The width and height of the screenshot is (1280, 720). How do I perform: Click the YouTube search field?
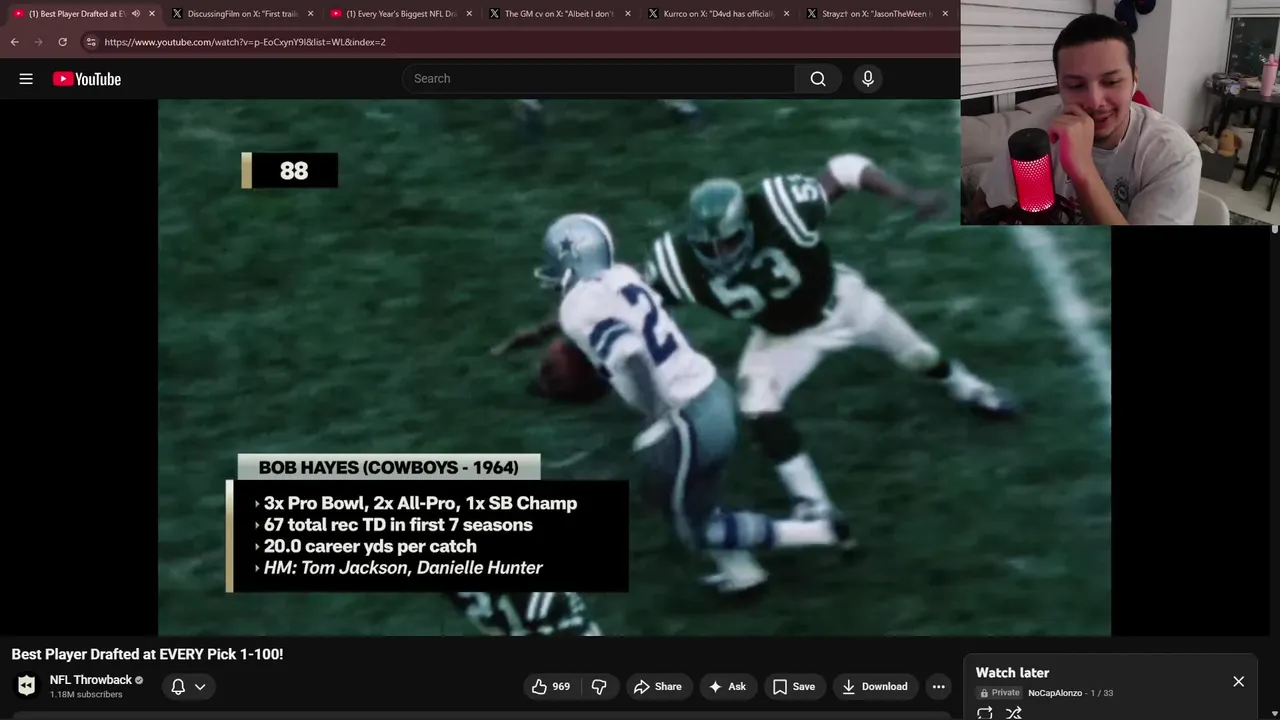coord(598,79)
